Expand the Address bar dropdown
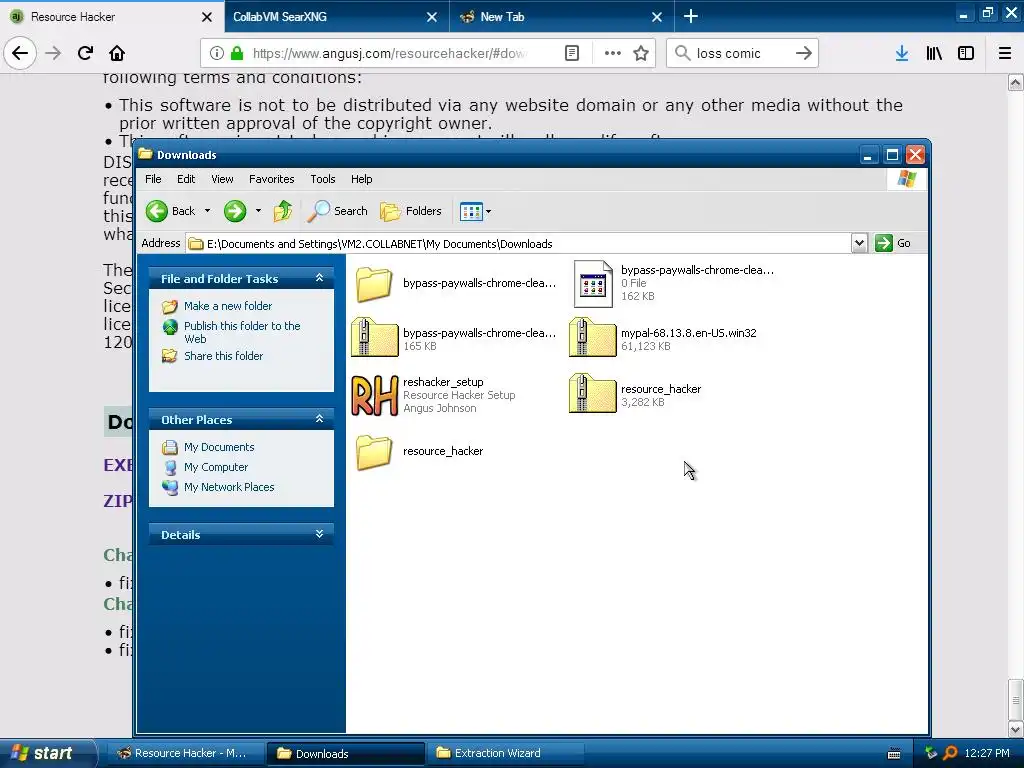Viewport: 1024px width, 768px height. pyautogui.click(x=859, y=244)
